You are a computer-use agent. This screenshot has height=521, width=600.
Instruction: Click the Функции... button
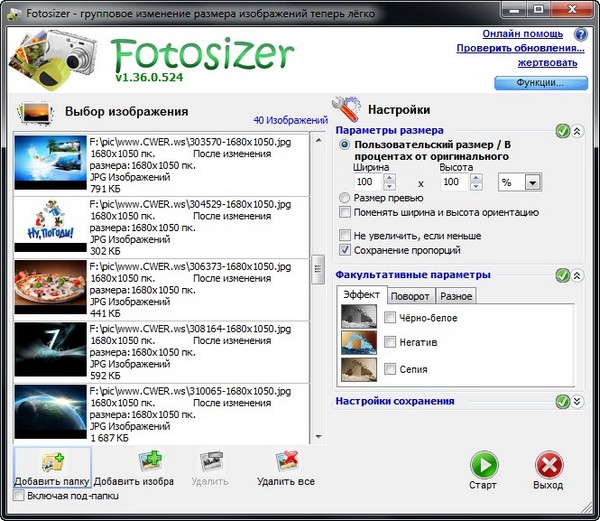point(539,82)
